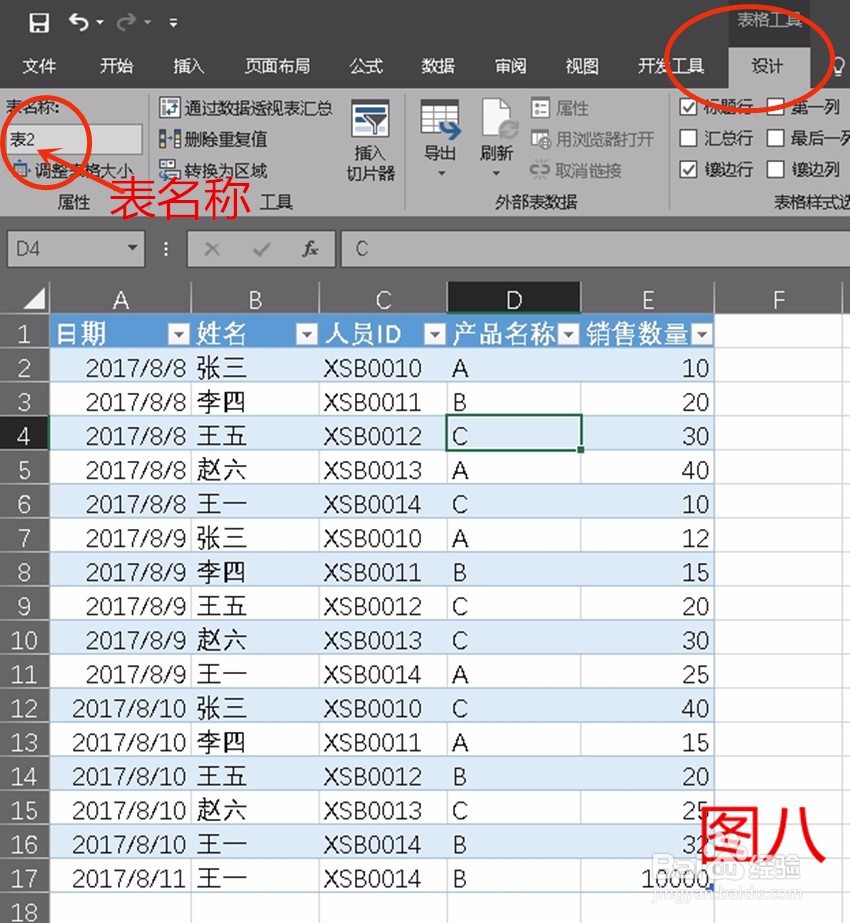Check the Banded Columns checkbox
The image size is (850, 923).
pyautogui.click(x=774, y=168)
